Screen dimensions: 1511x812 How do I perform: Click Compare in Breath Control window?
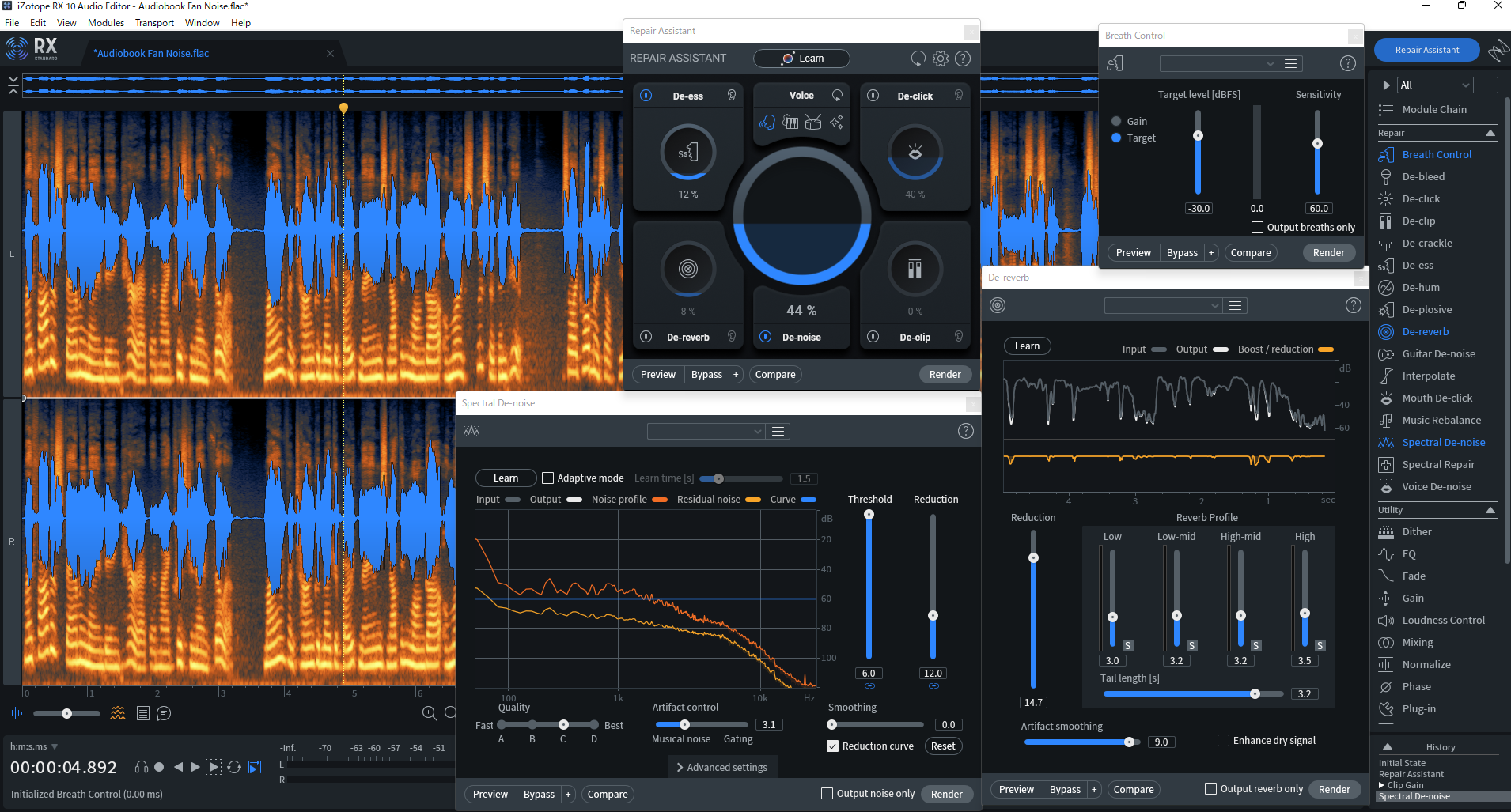click(x=1251, y=253)
